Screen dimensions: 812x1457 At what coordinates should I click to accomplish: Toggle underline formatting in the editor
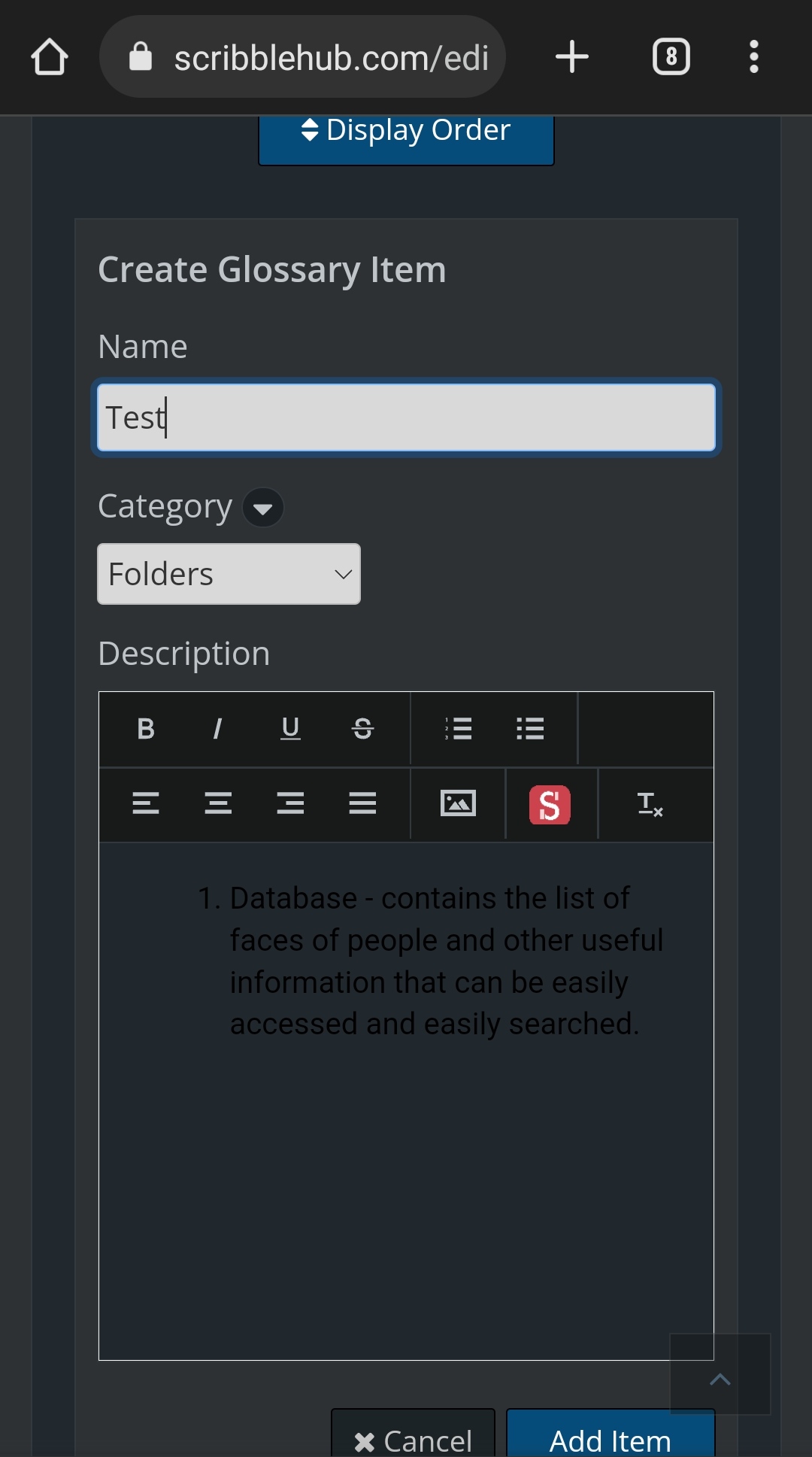click(290, 728)
